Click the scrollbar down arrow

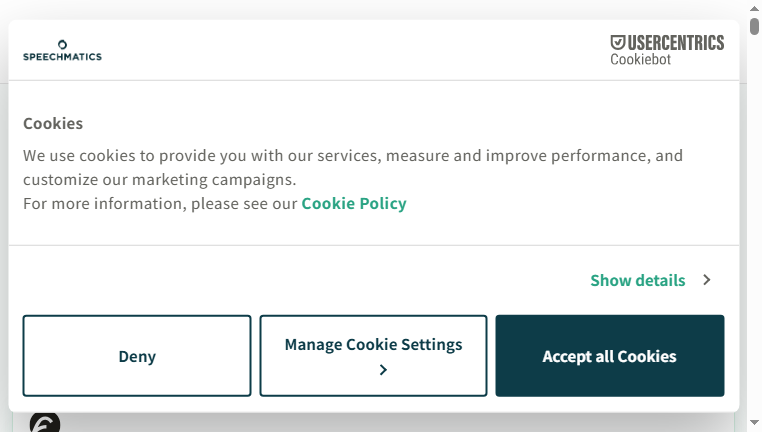click(x=754, y=423)
